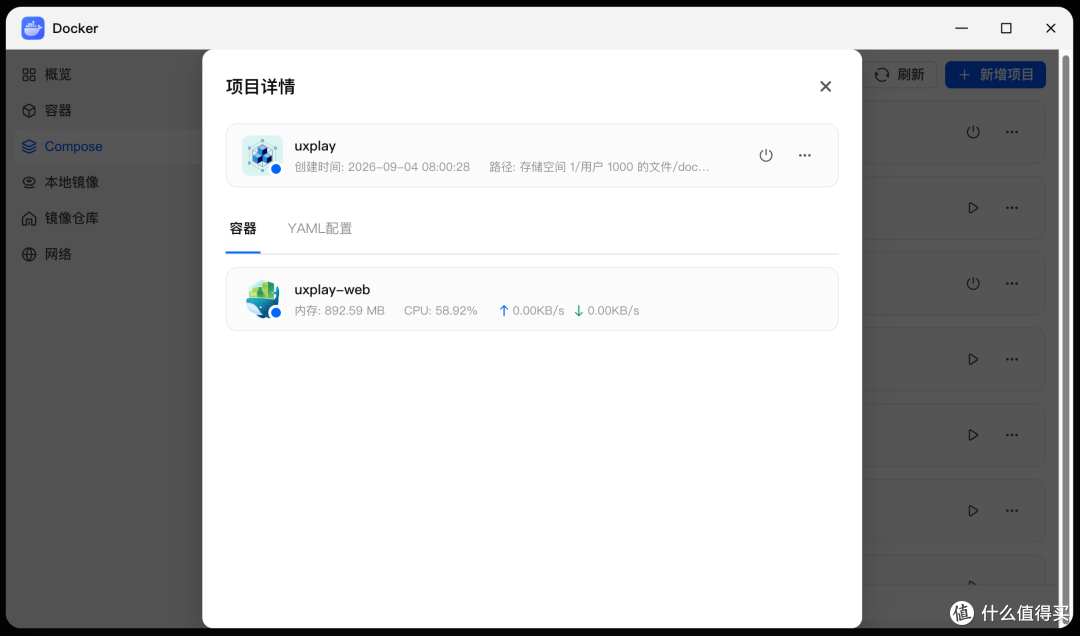Click the 概览 grid icon
This screenshot has height=636, width=1080.
pos(29,74)
